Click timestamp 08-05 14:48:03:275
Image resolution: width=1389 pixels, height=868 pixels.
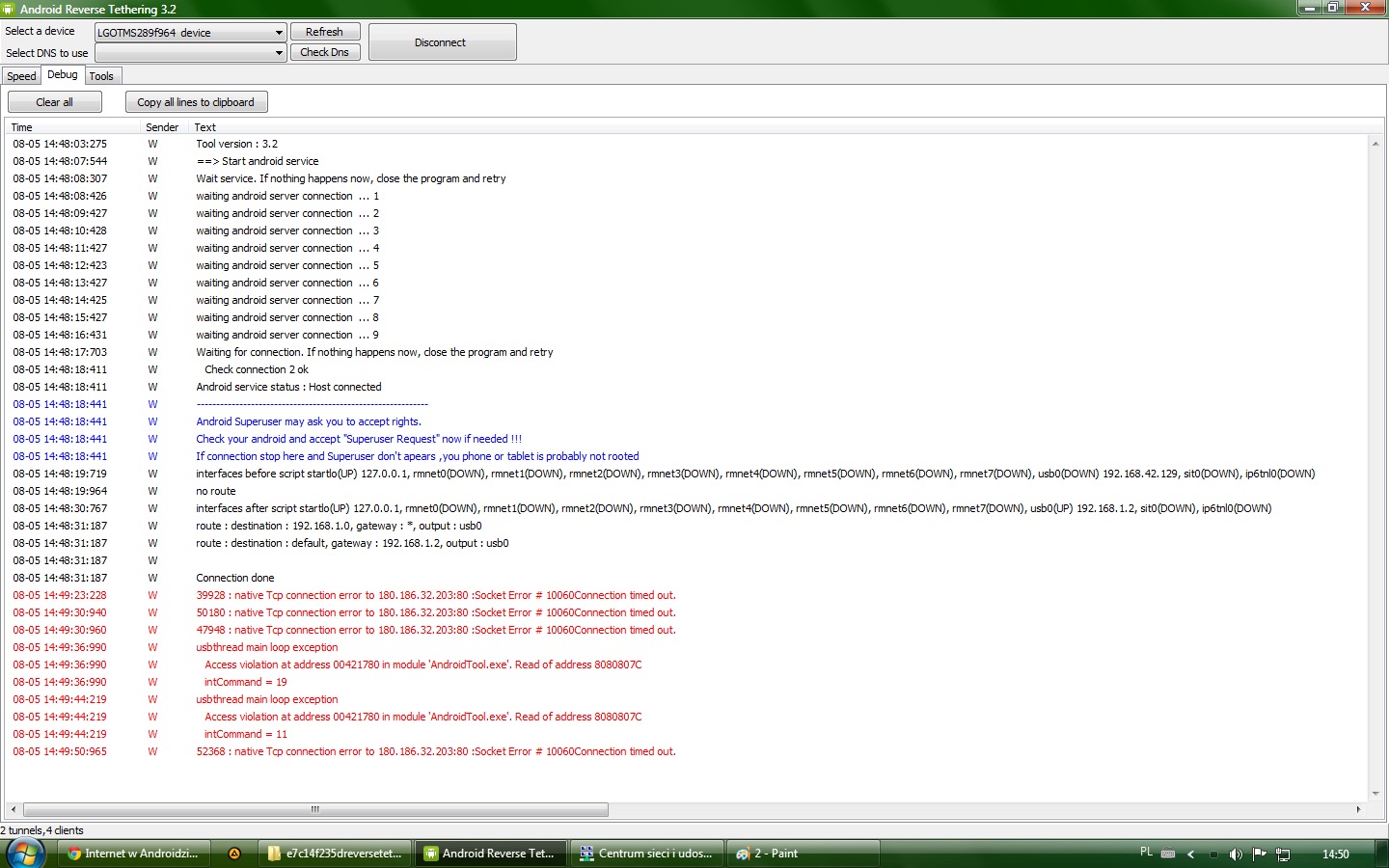click(60, 144)
